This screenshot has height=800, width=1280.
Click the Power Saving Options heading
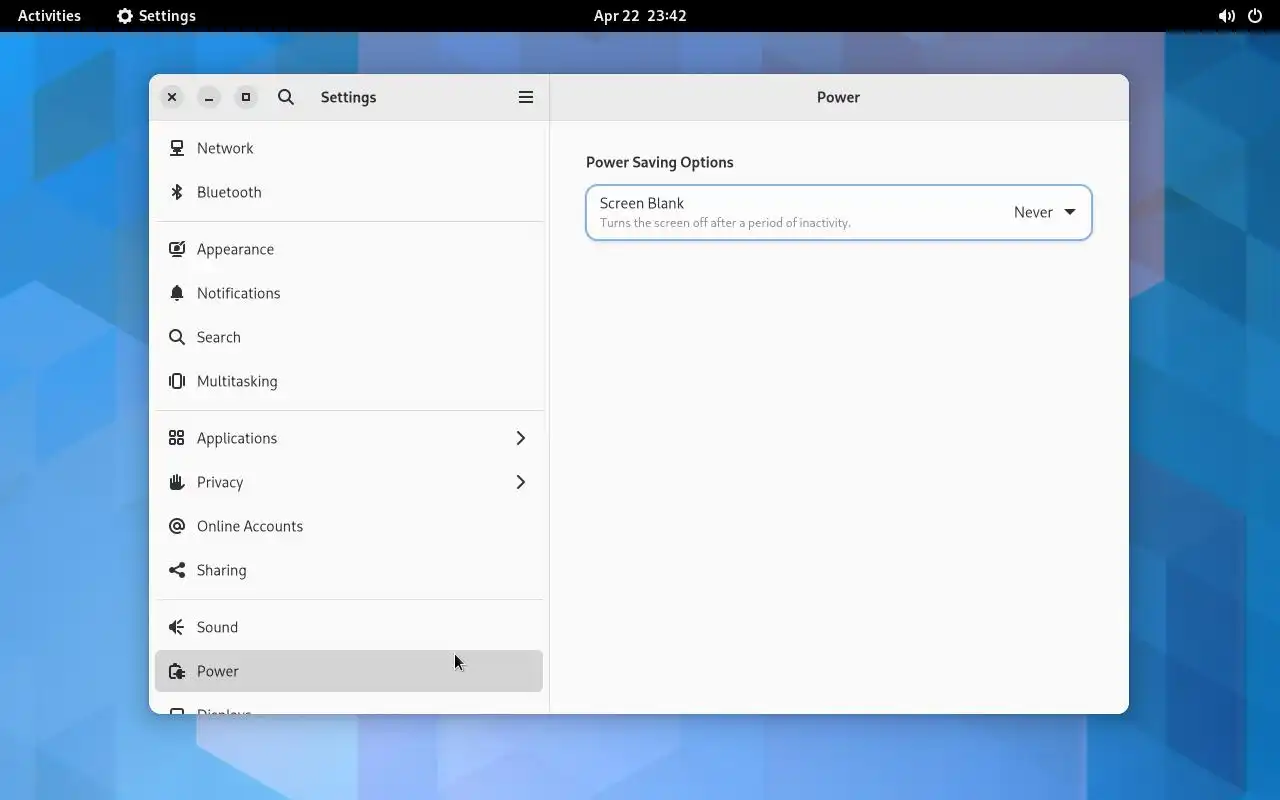coord(660,162)
